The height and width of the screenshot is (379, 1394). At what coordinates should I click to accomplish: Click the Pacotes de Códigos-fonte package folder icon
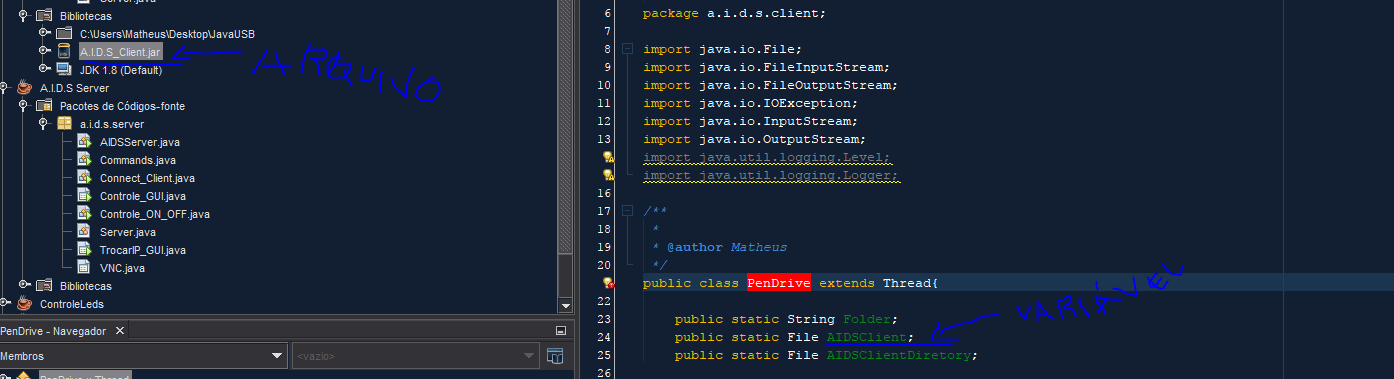point(43,105)
